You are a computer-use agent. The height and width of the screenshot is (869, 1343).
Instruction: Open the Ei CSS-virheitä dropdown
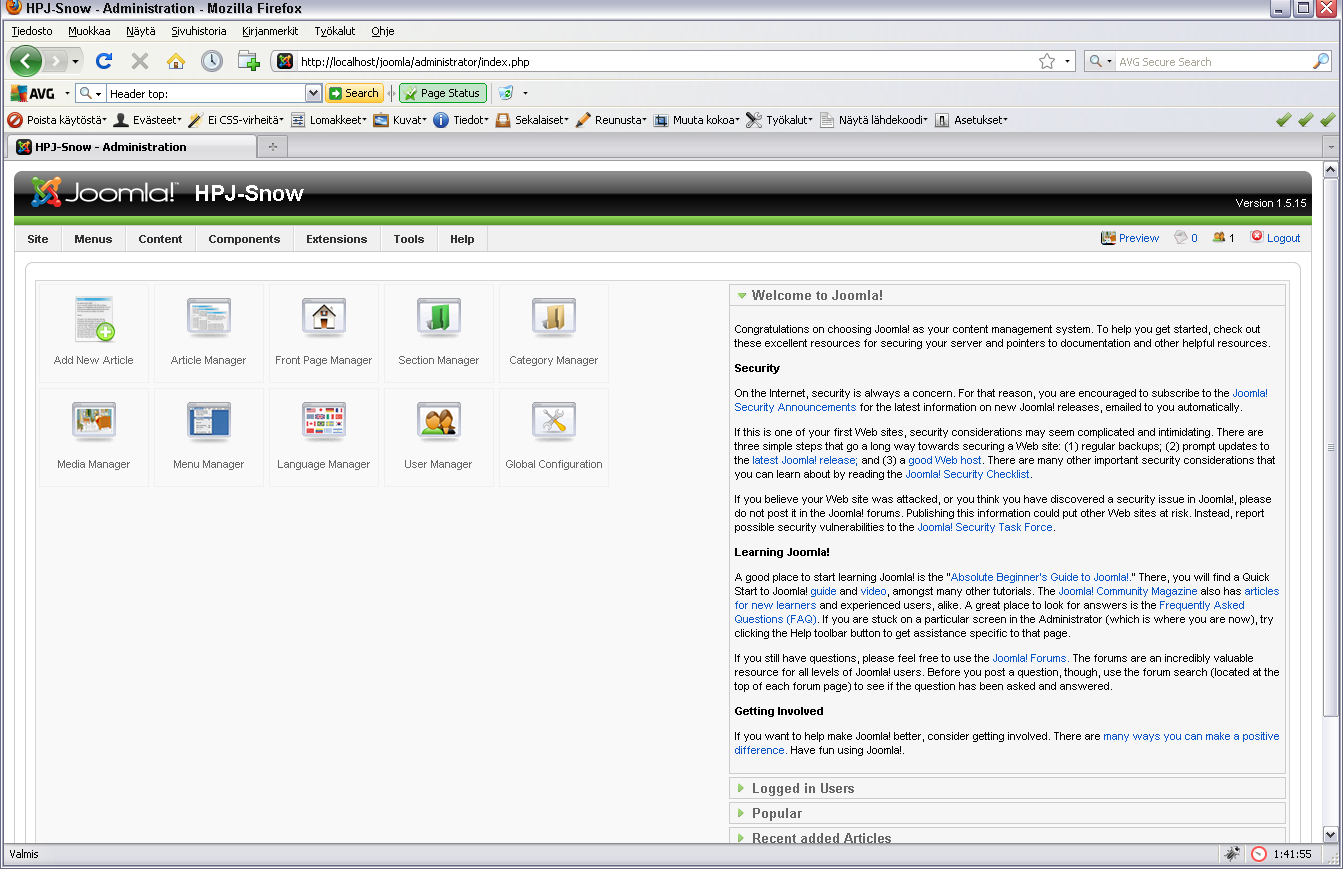click(x=236, y=120)
